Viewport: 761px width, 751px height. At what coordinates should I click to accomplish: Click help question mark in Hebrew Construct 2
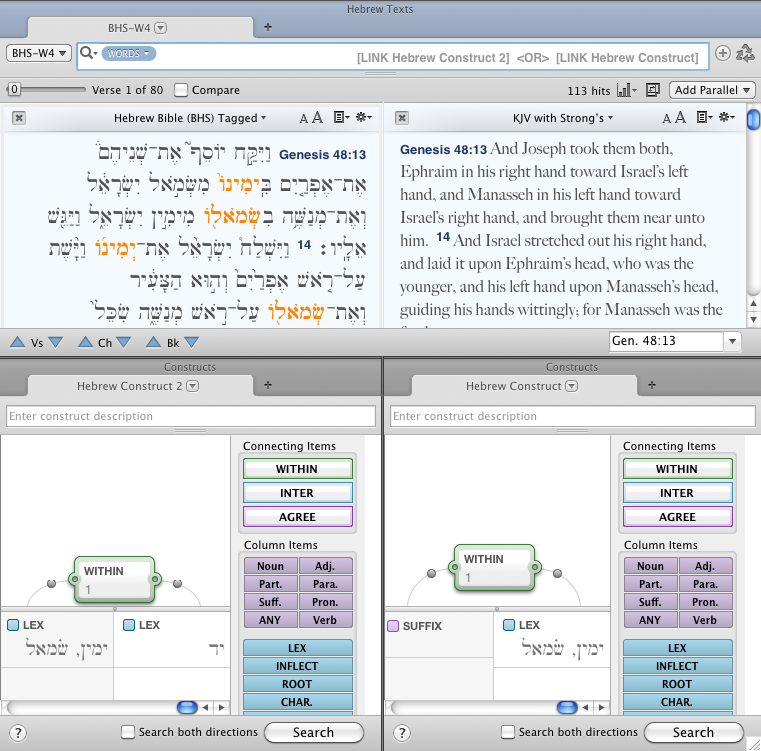(x=16, y=733)
